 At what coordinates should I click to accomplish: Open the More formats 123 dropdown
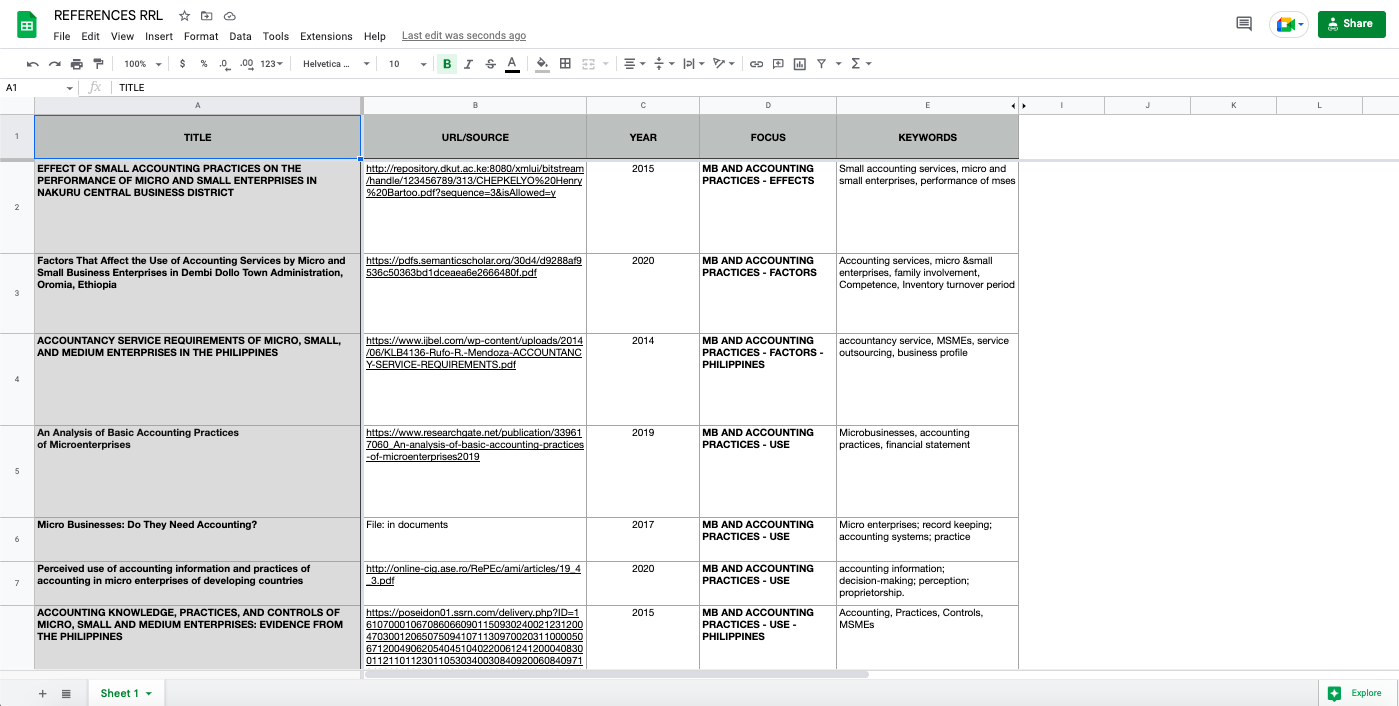point(272,64)
